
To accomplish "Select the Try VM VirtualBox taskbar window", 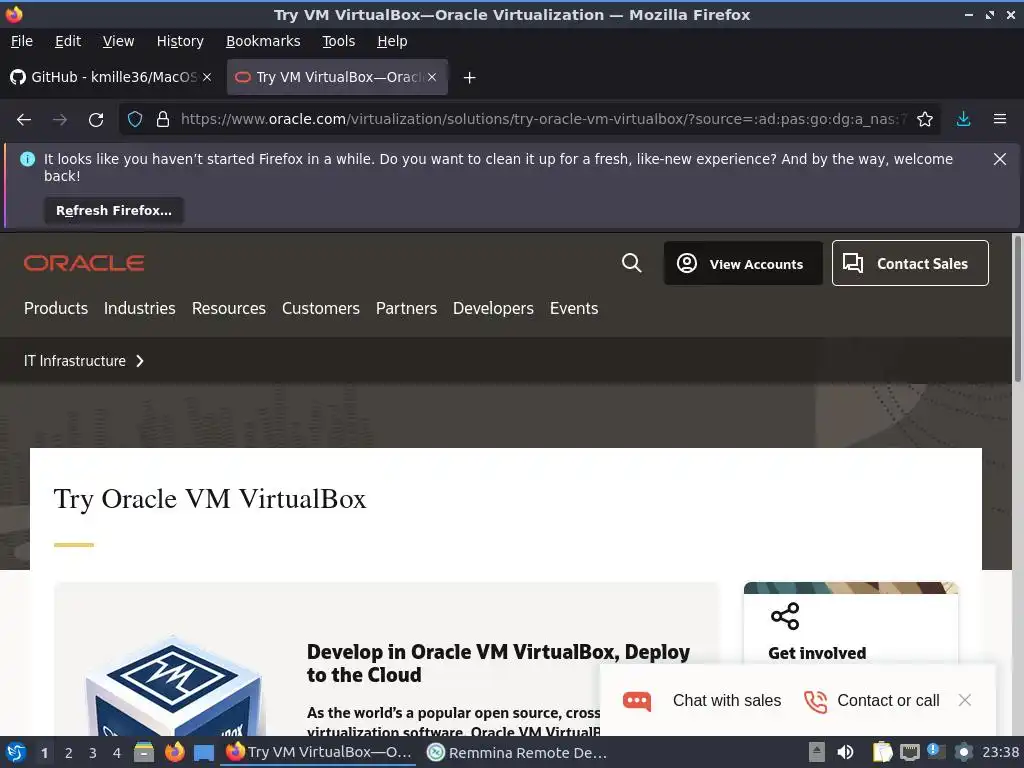I will [319, 752].
